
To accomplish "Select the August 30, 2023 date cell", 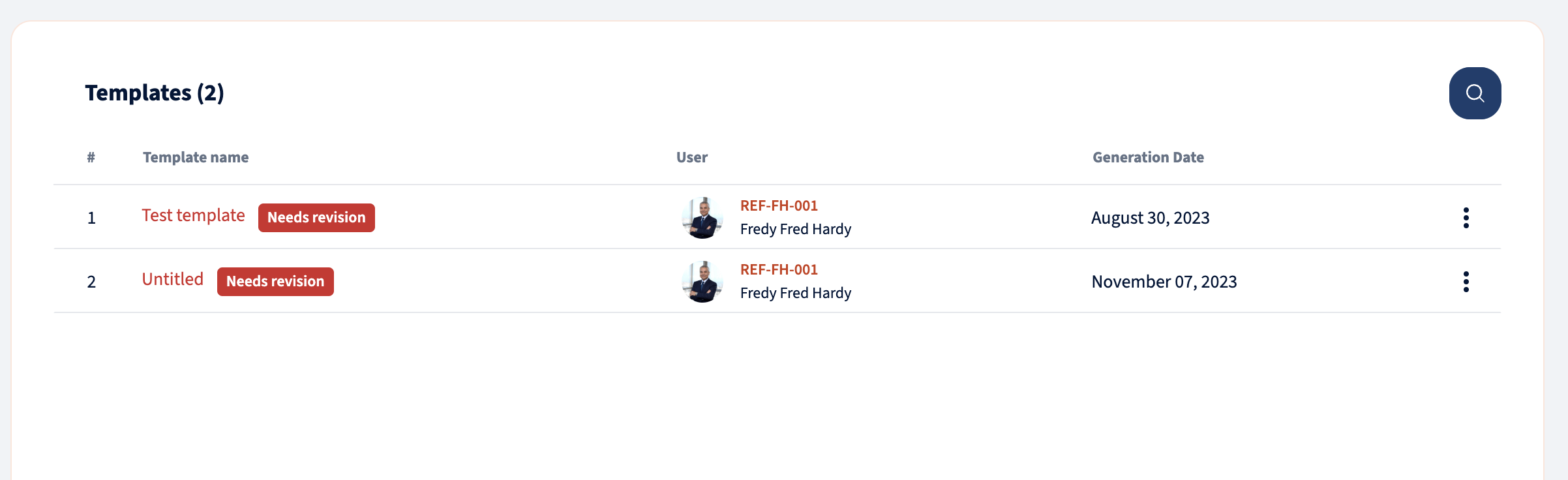I will 1151,218.
